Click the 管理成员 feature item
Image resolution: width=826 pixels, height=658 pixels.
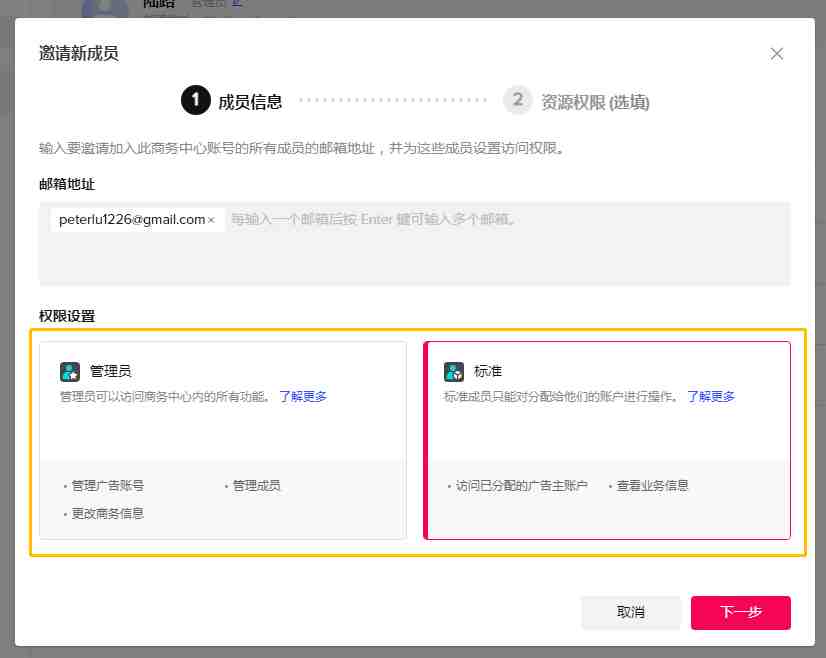click(x=256, y=486)
